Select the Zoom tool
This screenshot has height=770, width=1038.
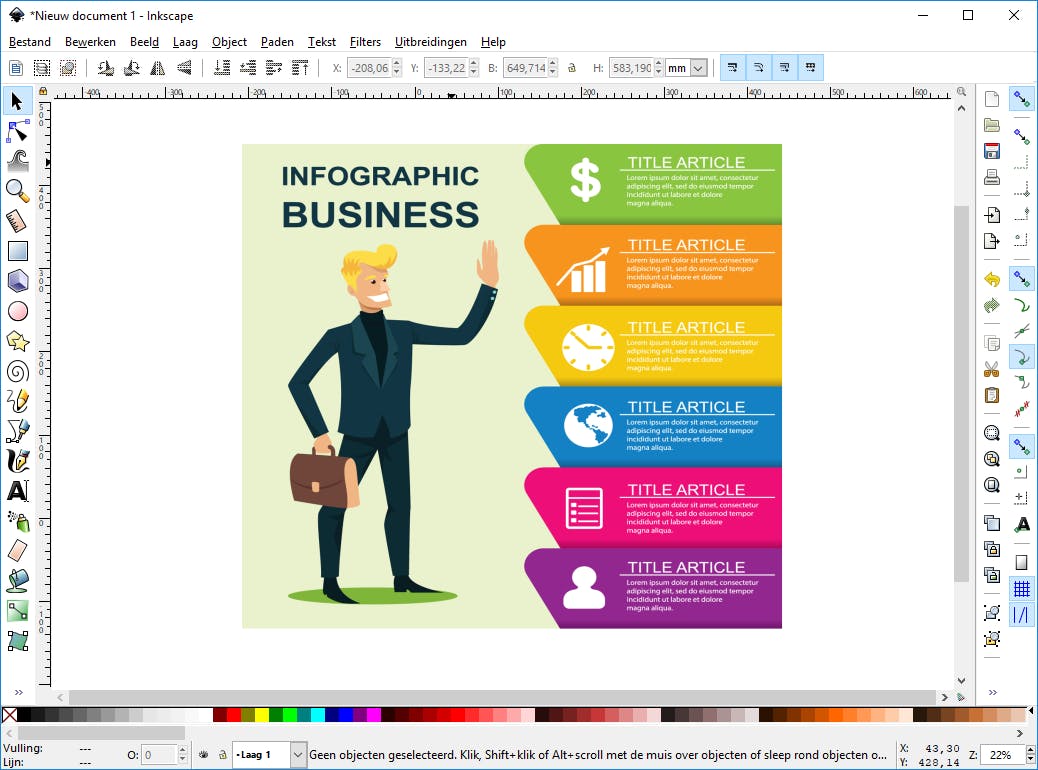(x=16, y=190)
